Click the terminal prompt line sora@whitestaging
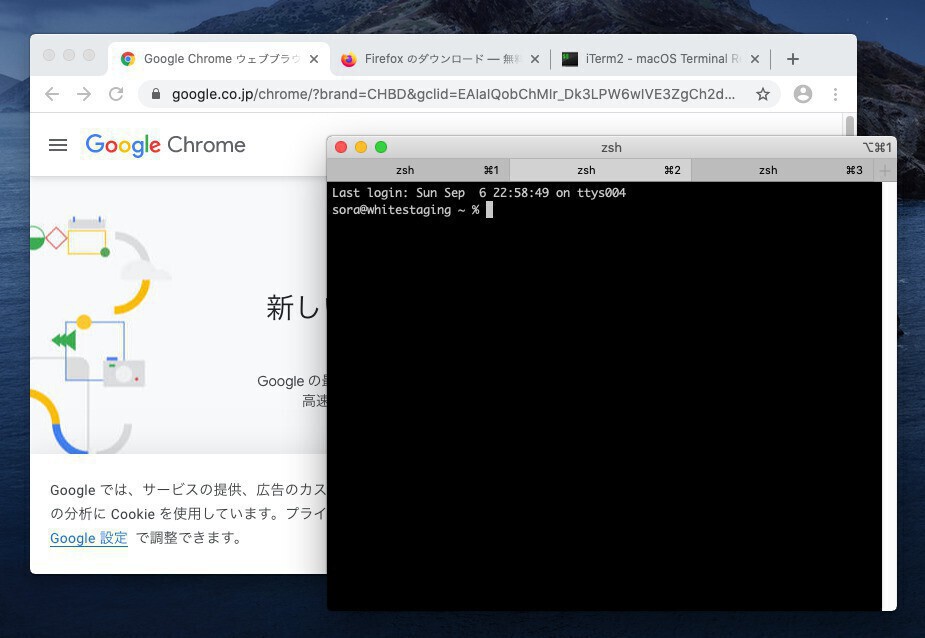 412,210
